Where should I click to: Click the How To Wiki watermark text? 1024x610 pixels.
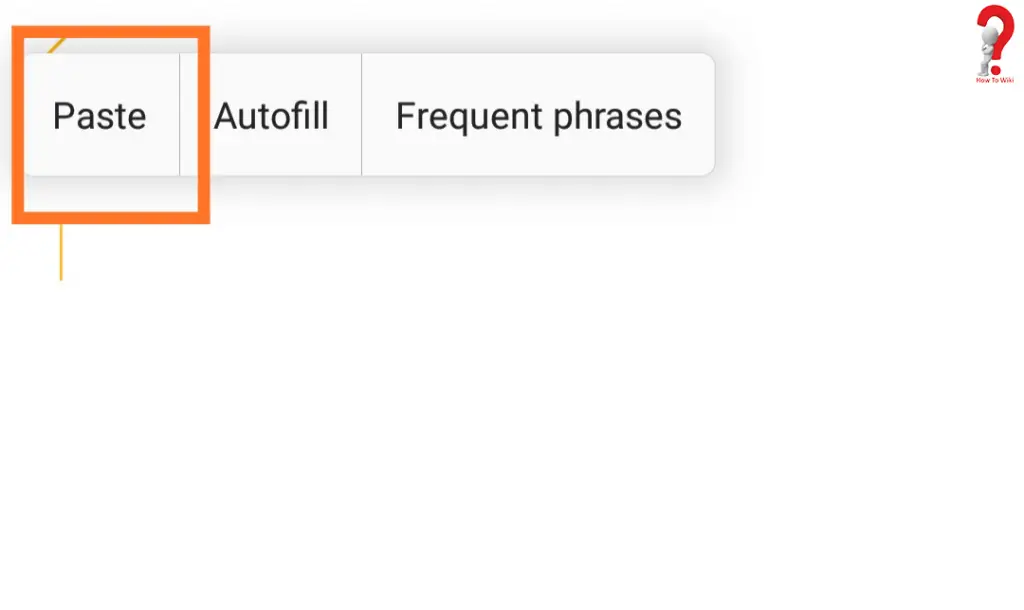click(x=996, y=79)
